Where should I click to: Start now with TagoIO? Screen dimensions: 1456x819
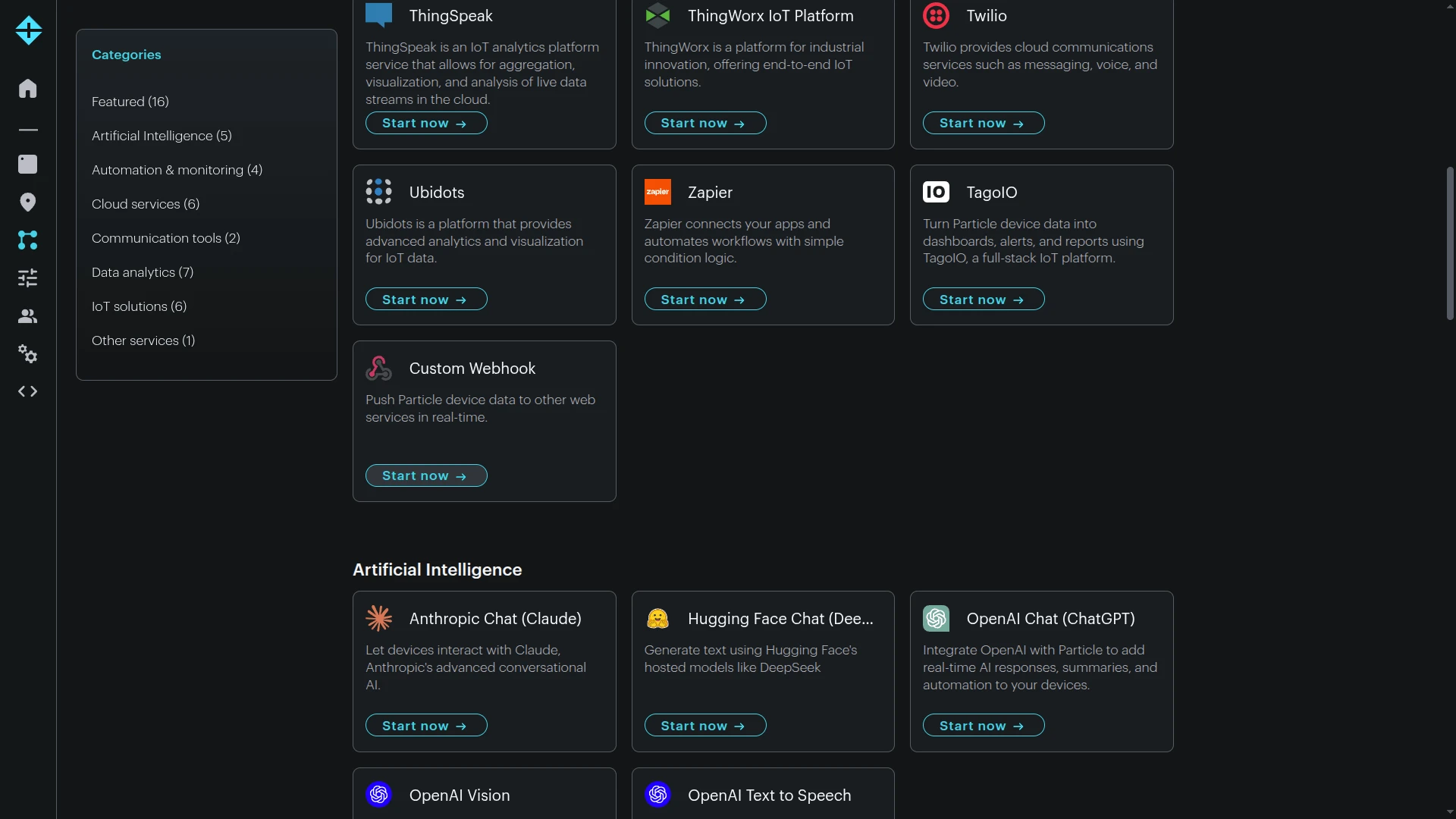tap(984, 300)
